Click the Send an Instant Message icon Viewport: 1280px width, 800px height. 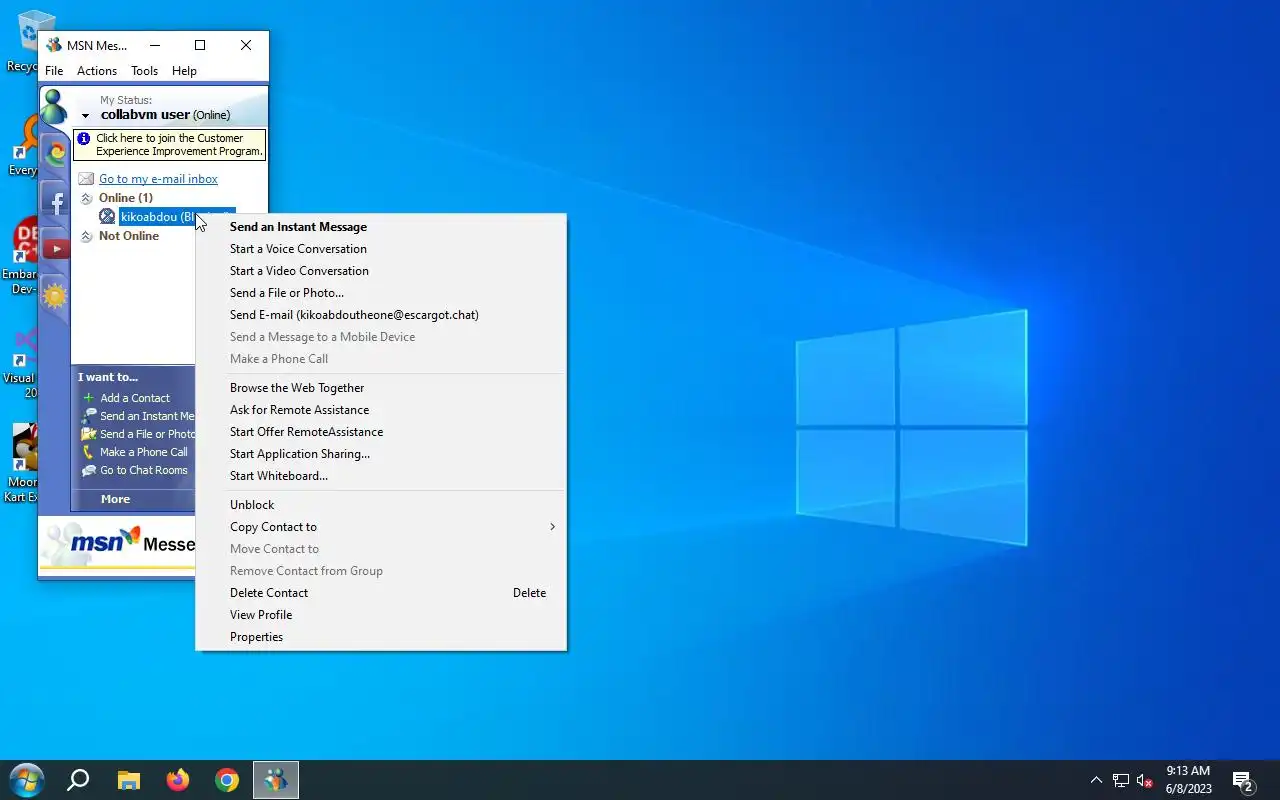pos(89,416)
